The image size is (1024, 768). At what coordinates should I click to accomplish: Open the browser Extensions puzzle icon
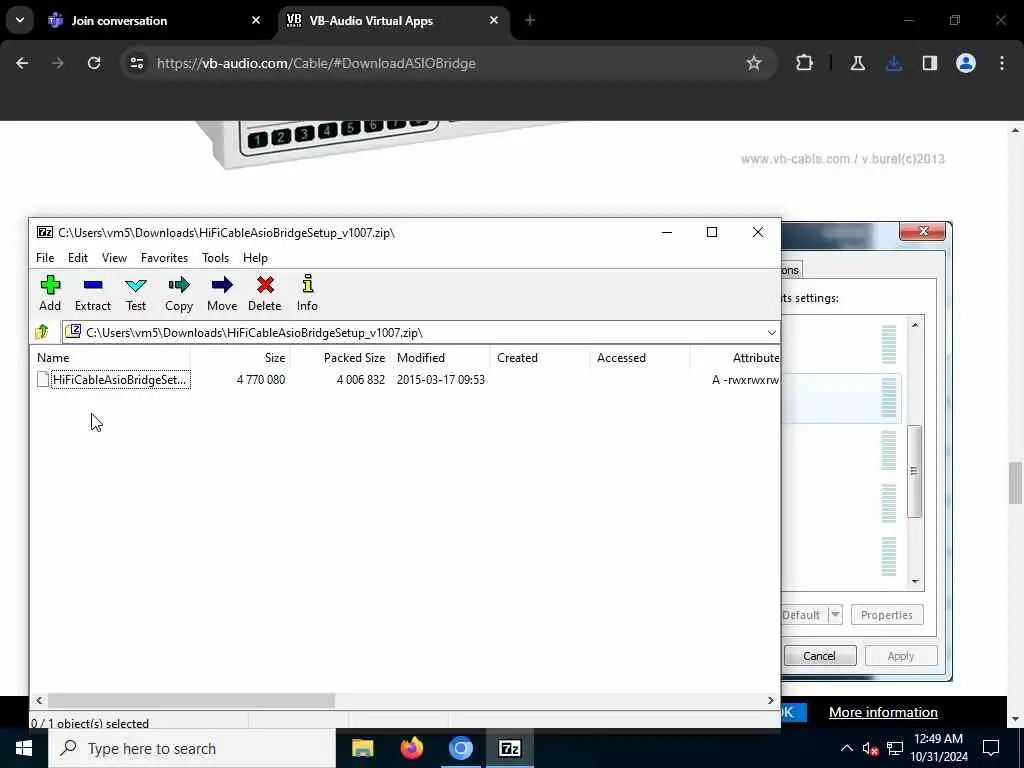(x=805, y=63)
